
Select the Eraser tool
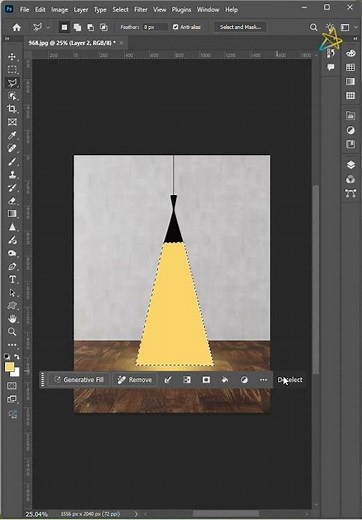coord(12,201)
